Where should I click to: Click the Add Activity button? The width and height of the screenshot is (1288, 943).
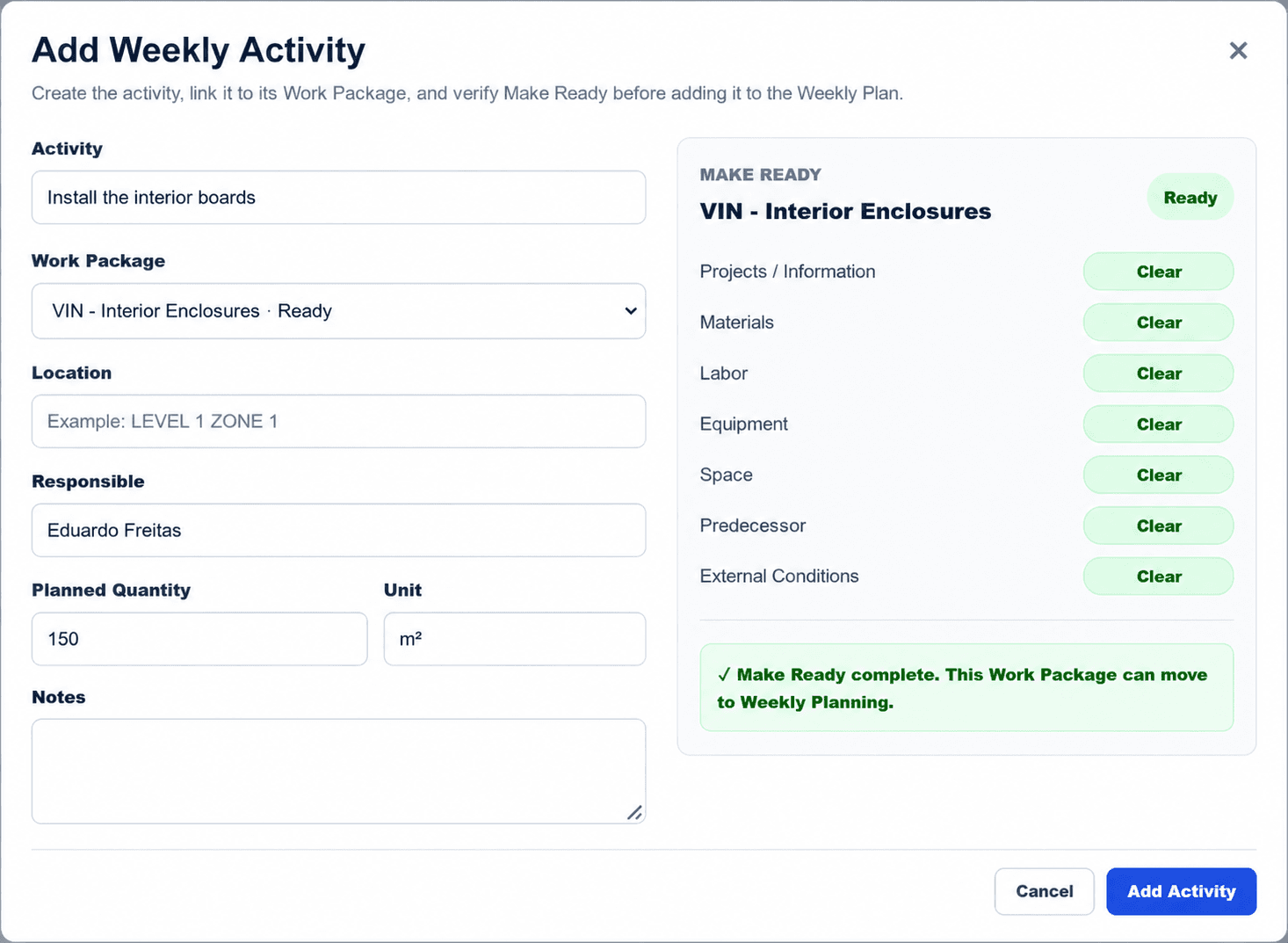[x=1181, y=891]
